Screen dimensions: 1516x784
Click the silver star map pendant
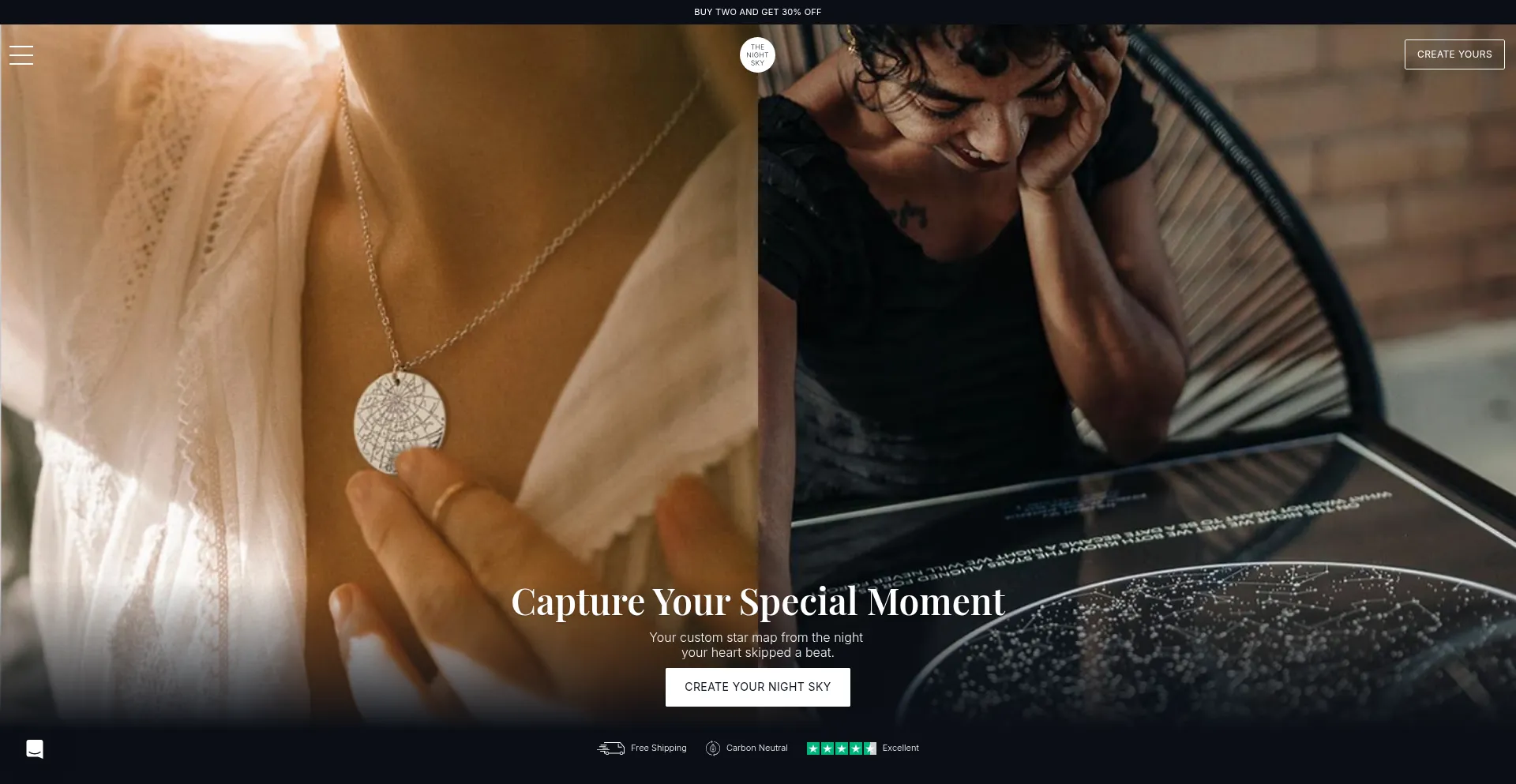click(x=400, y=422)
